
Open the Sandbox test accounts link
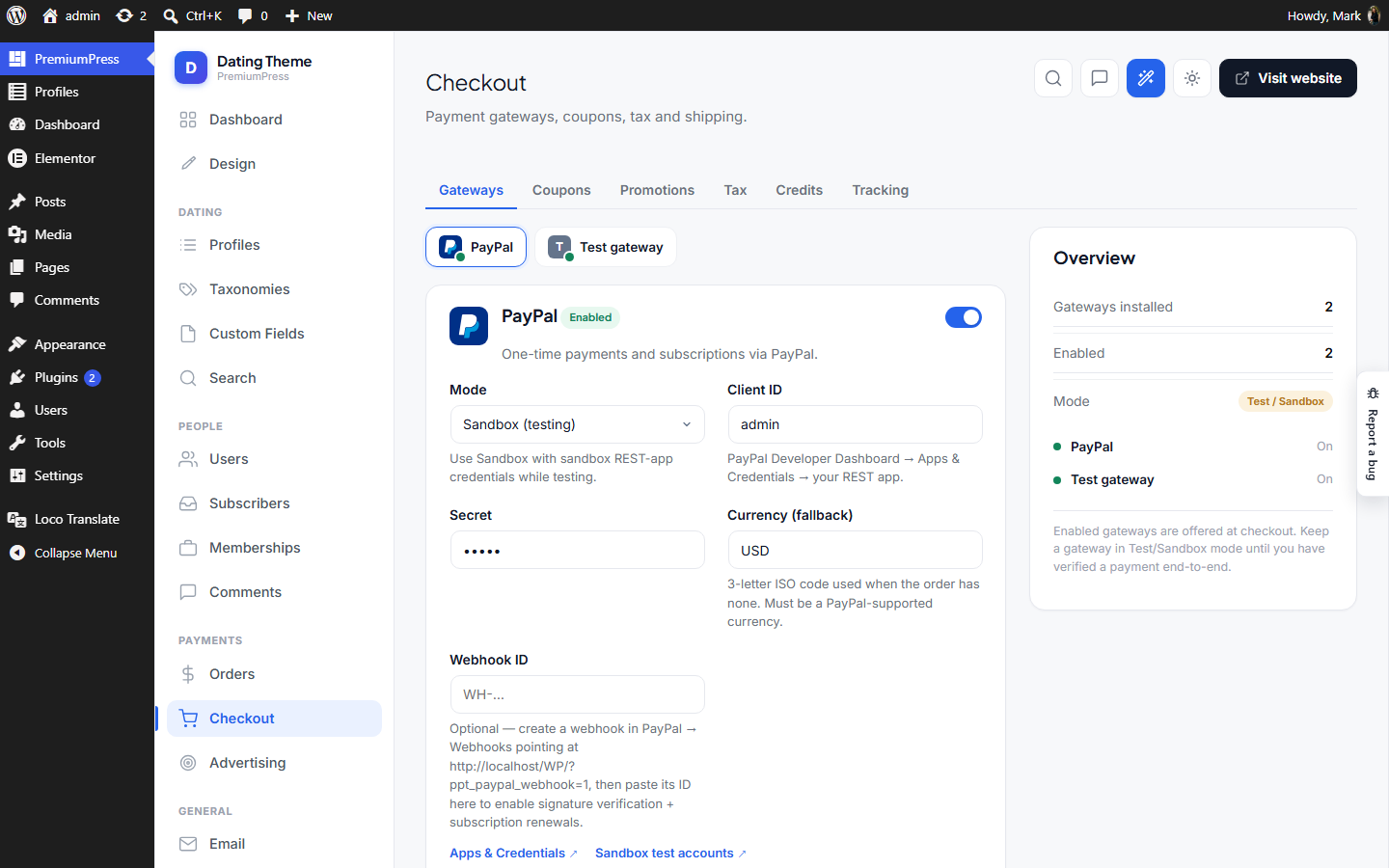(670, 854)
